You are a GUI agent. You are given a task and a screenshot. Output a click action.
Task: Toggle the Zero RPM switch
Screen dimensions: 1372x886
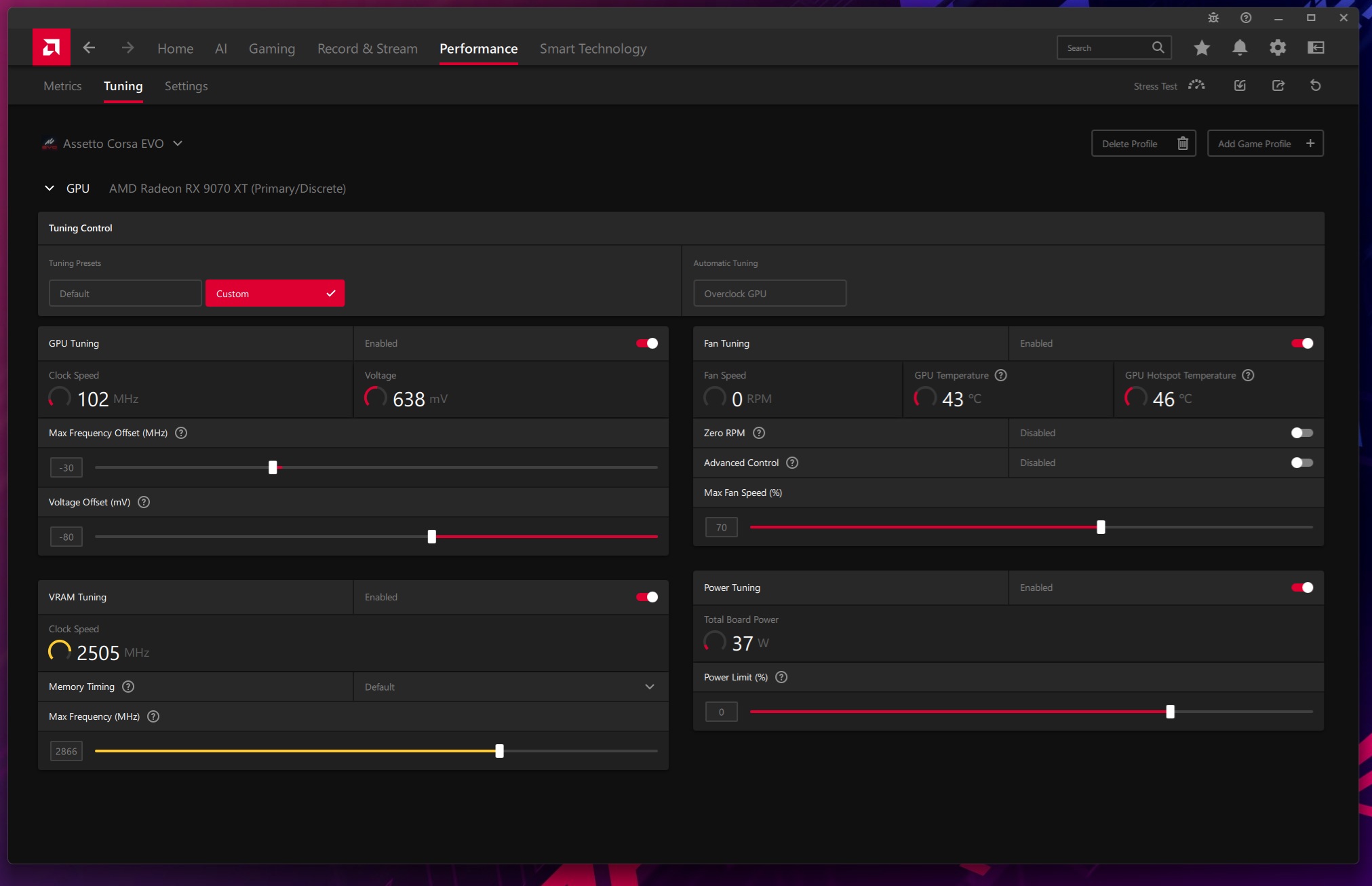pyautogui.click(x=1301, y=433)
